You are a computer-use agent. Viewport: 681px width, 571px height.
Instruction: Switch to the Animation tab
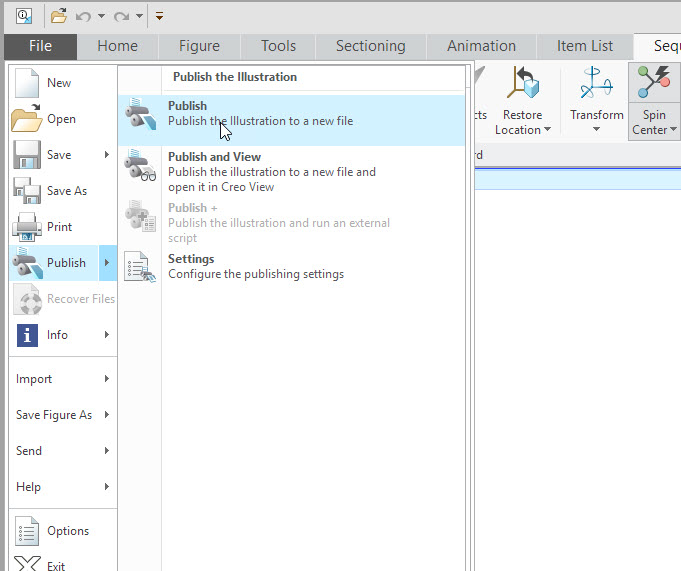[481, 46]
